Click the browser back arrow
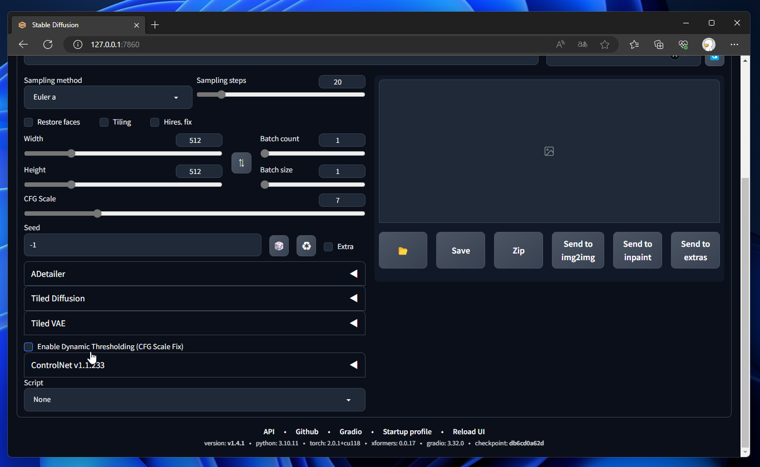The width and height of the screenshot is (760, 467). pos(23,44)
